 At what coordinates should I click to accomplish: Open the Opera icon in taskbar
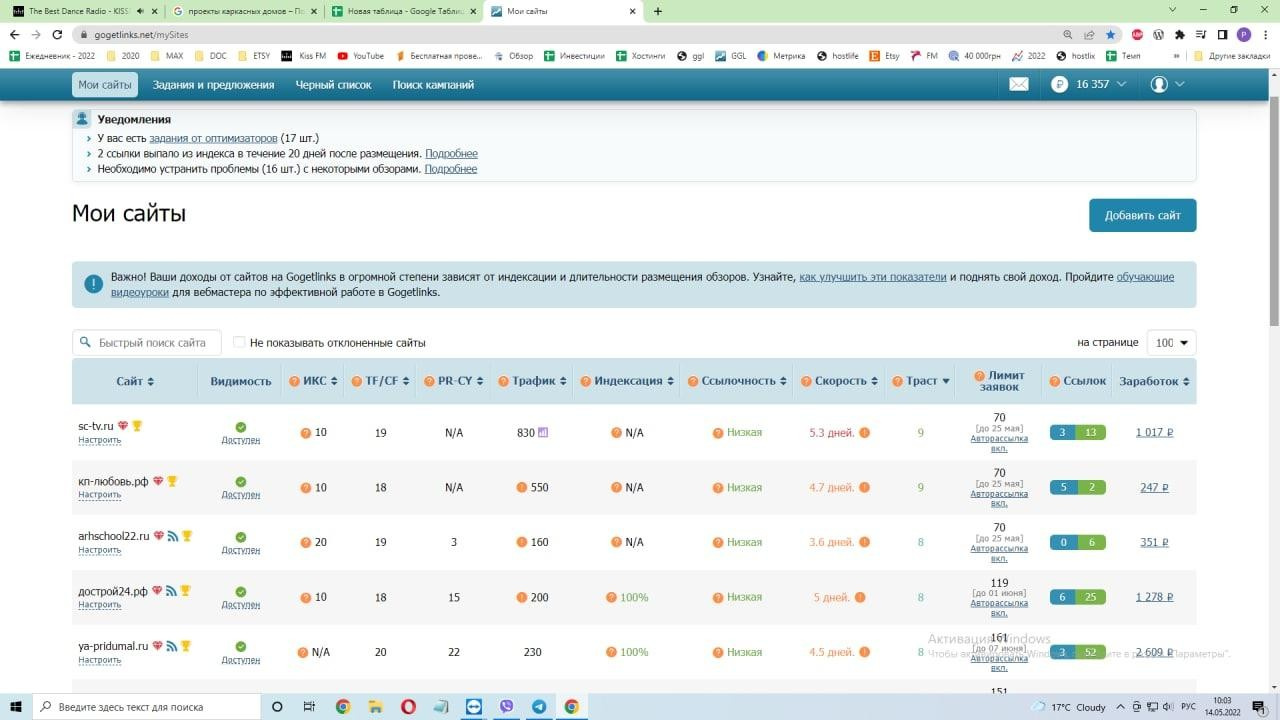tap(408, 706)
